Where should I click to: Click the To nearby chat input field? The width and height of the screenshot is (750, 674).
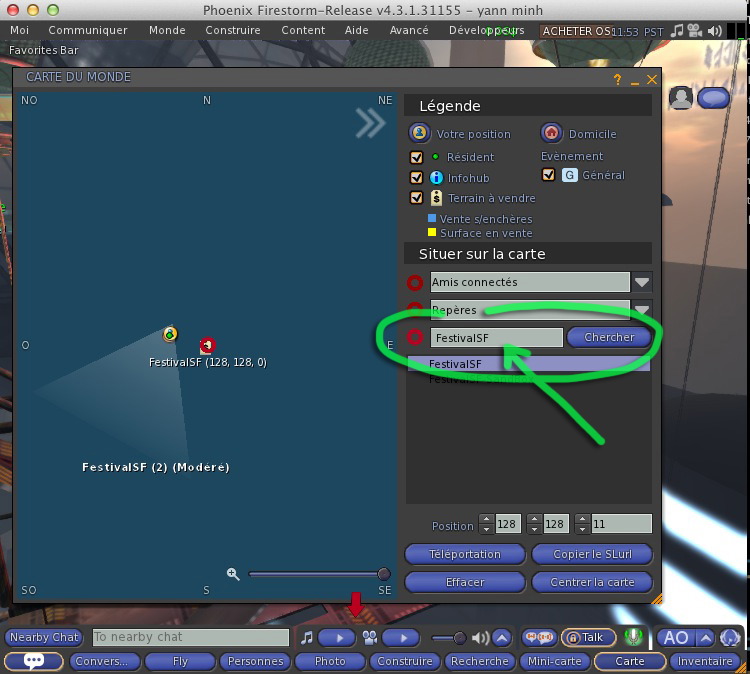190,637
